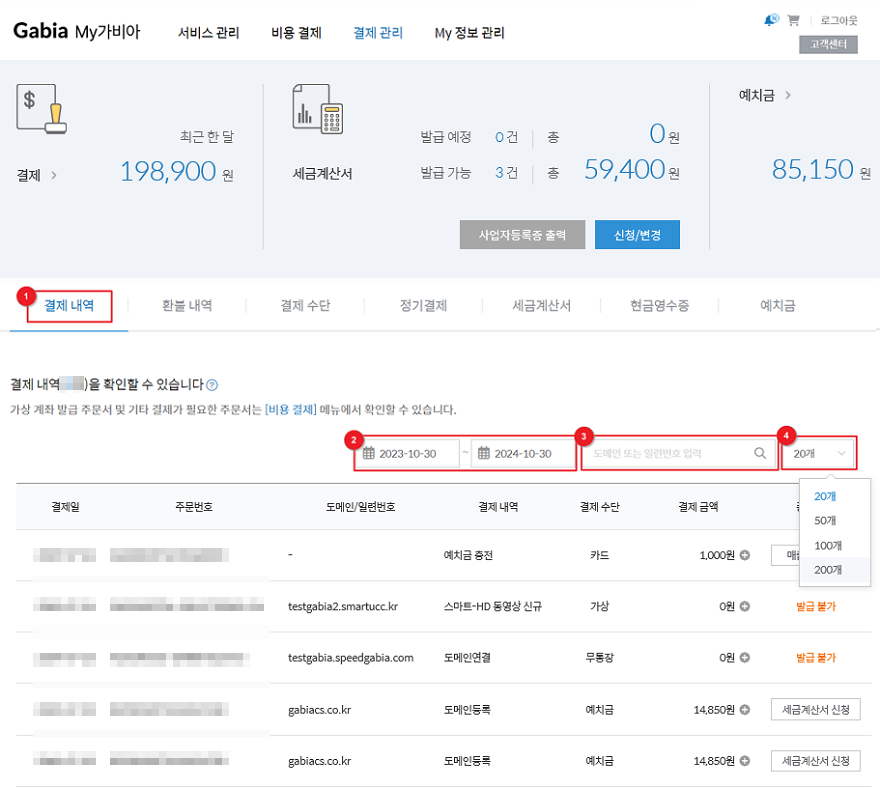Switch to 환불 내역 tab
880x788 pixels.
187,305
